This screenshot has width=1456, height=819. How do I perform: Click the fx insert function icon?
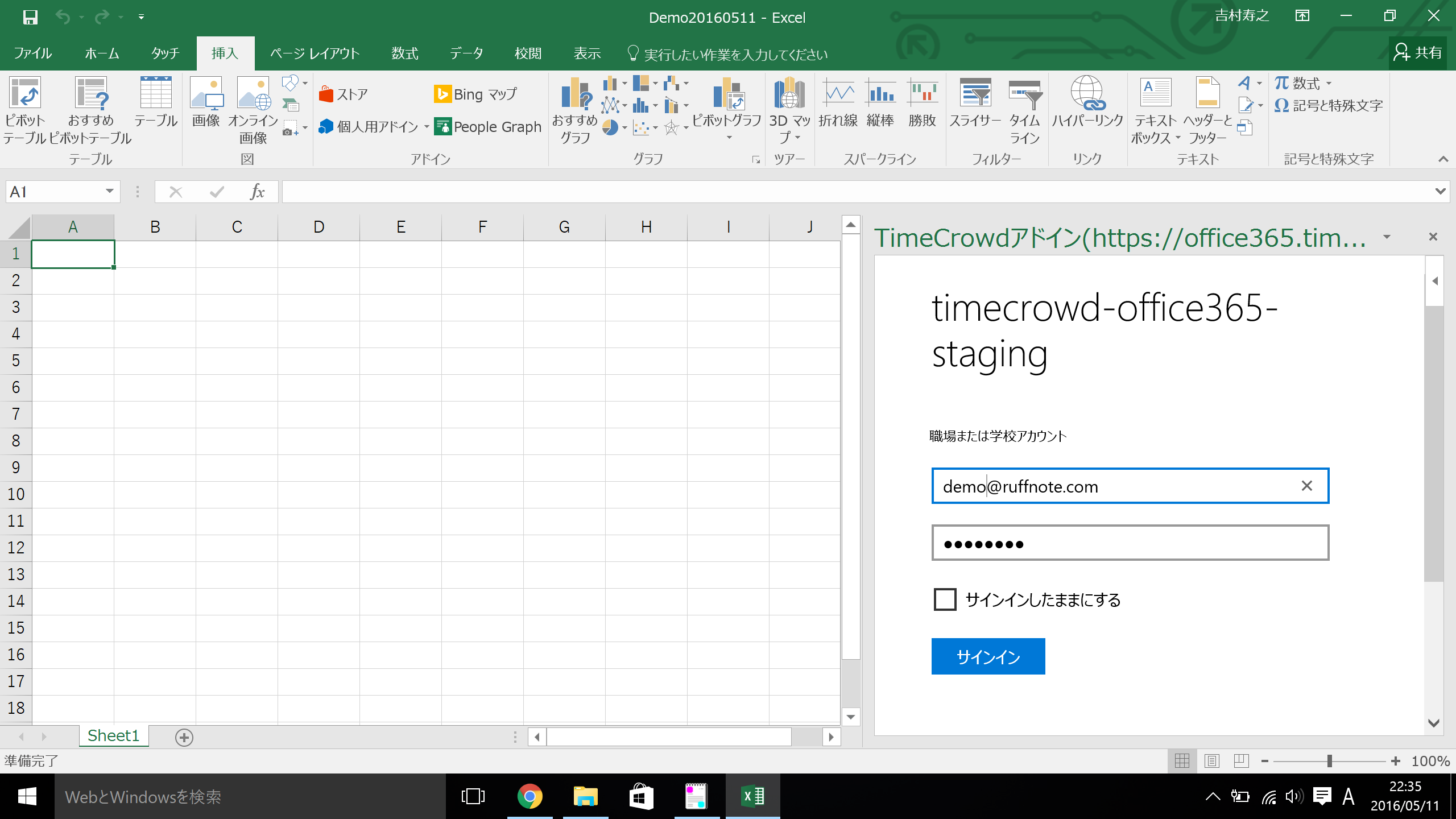[x=257, y=192]
